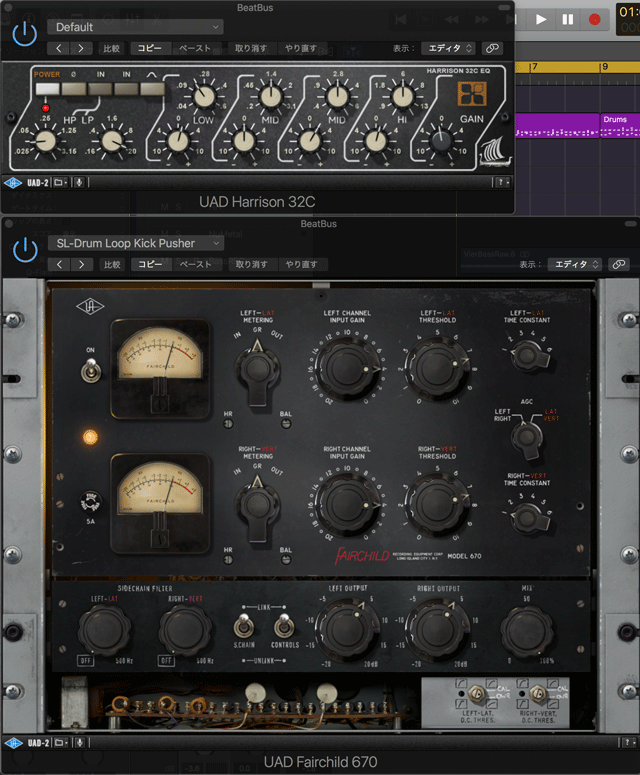Viewport: 640px width, 775px height.
Task: Adjust Fairchild MIX knob
Action: pyautogui.click(x=527, y=631)
